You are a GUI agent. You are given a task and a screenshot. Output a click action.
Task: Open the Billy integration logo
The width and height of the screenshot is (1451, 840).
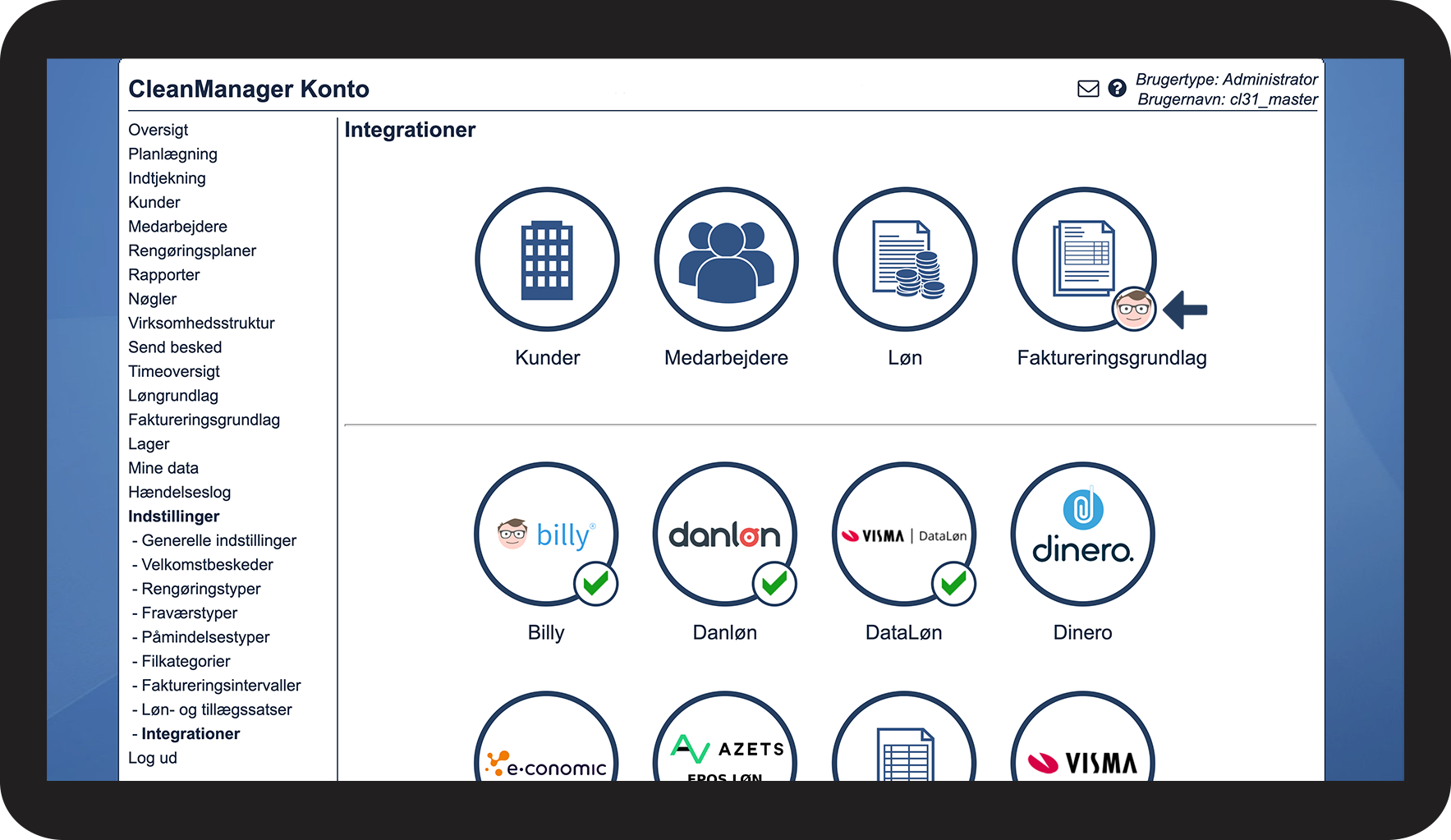(546, 535)
